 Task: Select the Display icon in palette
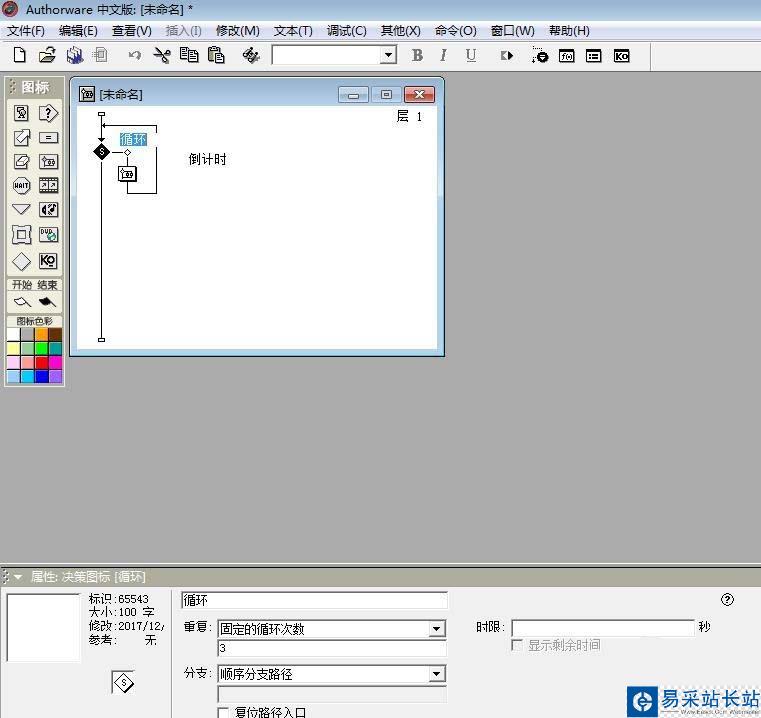(x=21, y=113)
